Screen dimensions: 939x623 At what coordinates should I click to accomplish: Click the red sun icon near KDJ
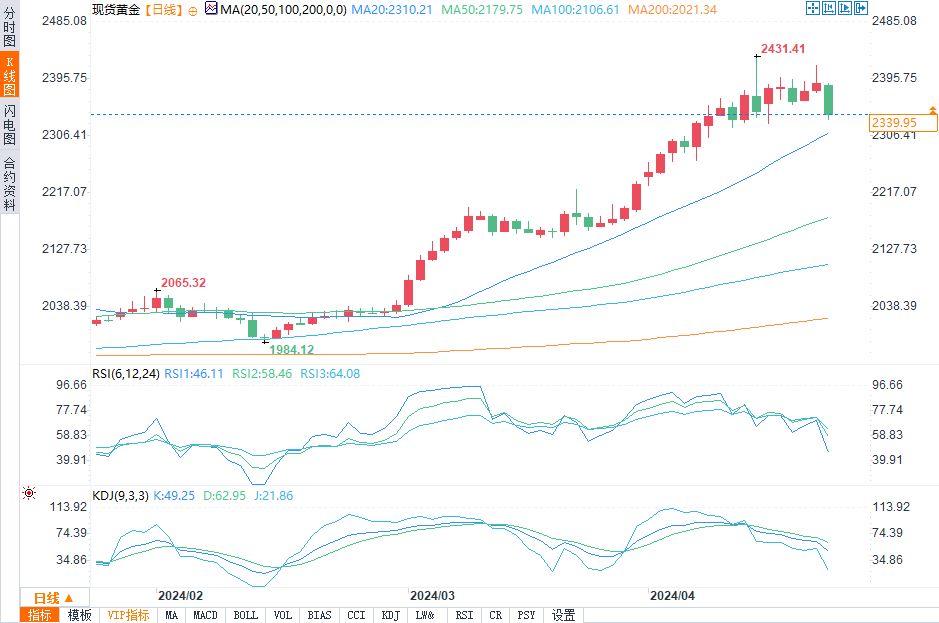point(28,493)
